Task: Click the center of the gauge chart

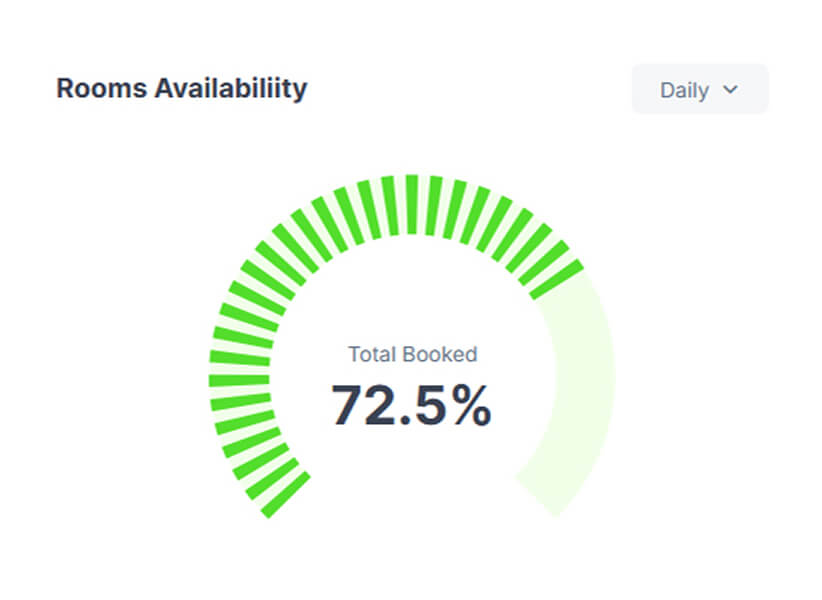Action: [411, 380]
